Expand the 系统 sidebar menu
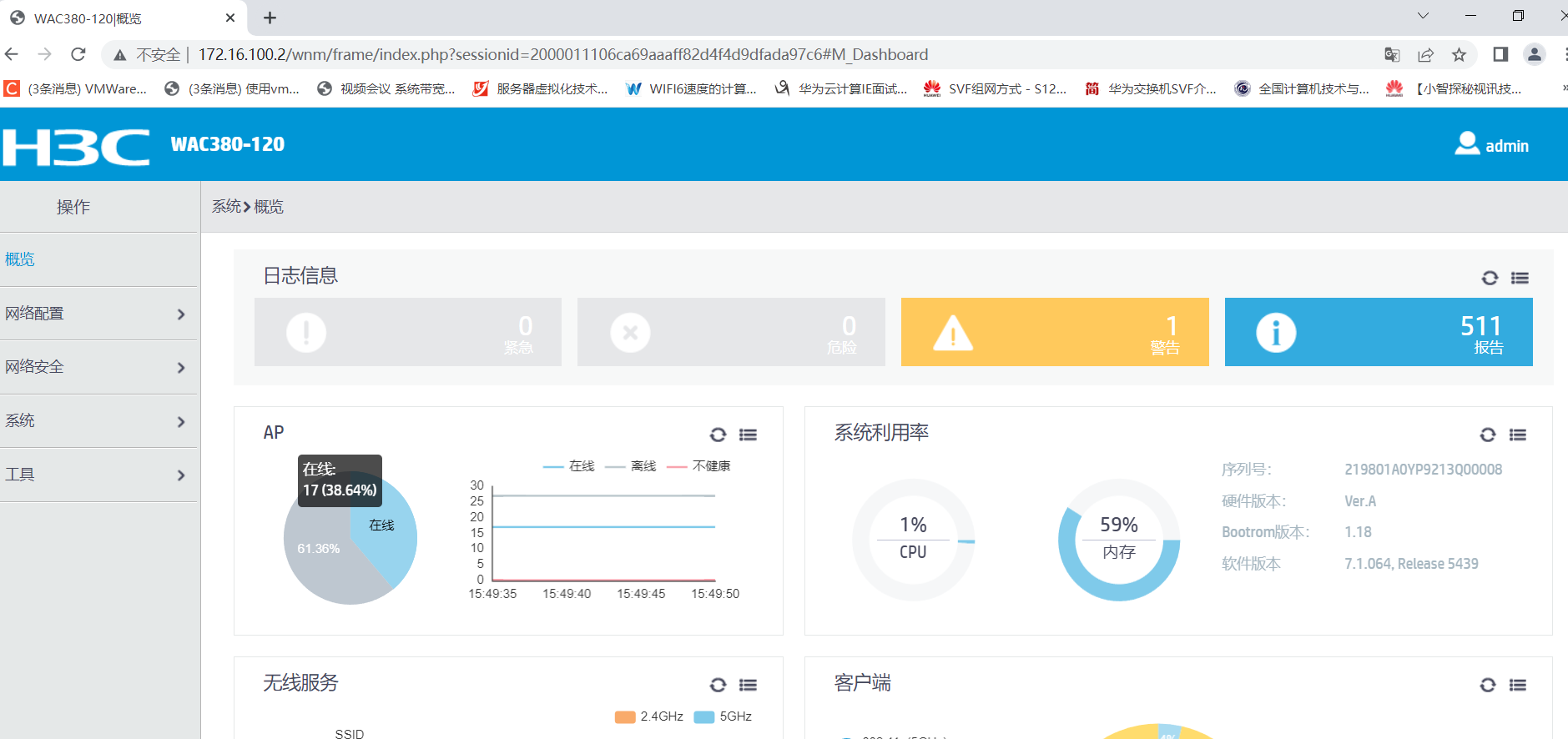Viewport: 1568px width, 739px height. (x=98, y=421)
